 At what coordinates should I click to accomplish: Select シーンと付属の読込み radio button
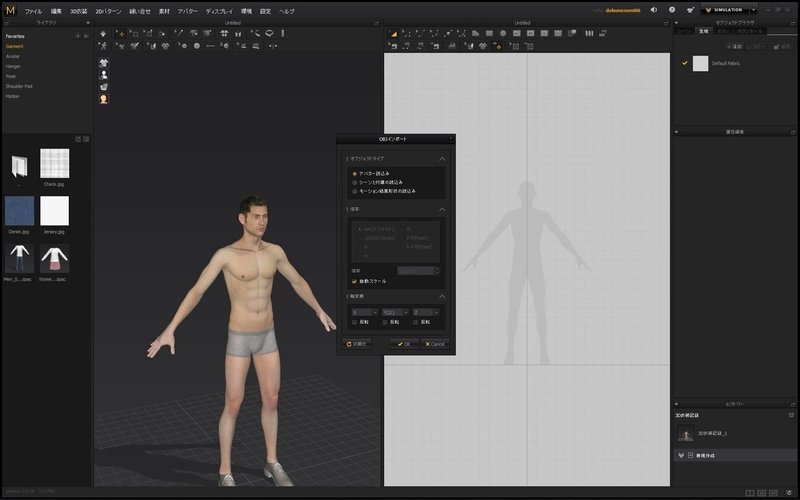coord(355,183)
